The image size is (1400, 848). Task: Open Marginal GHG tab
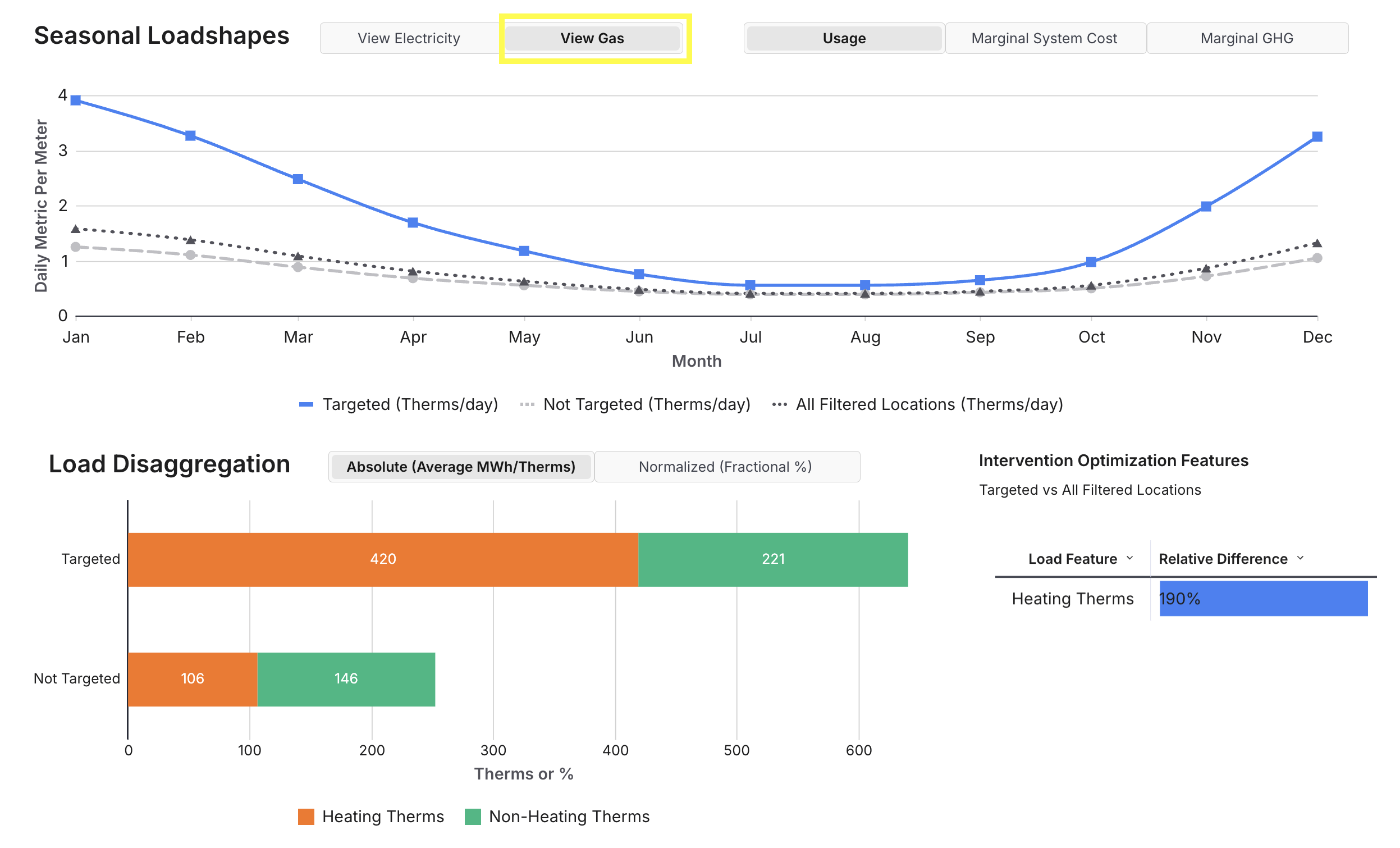coord(1247,38)
